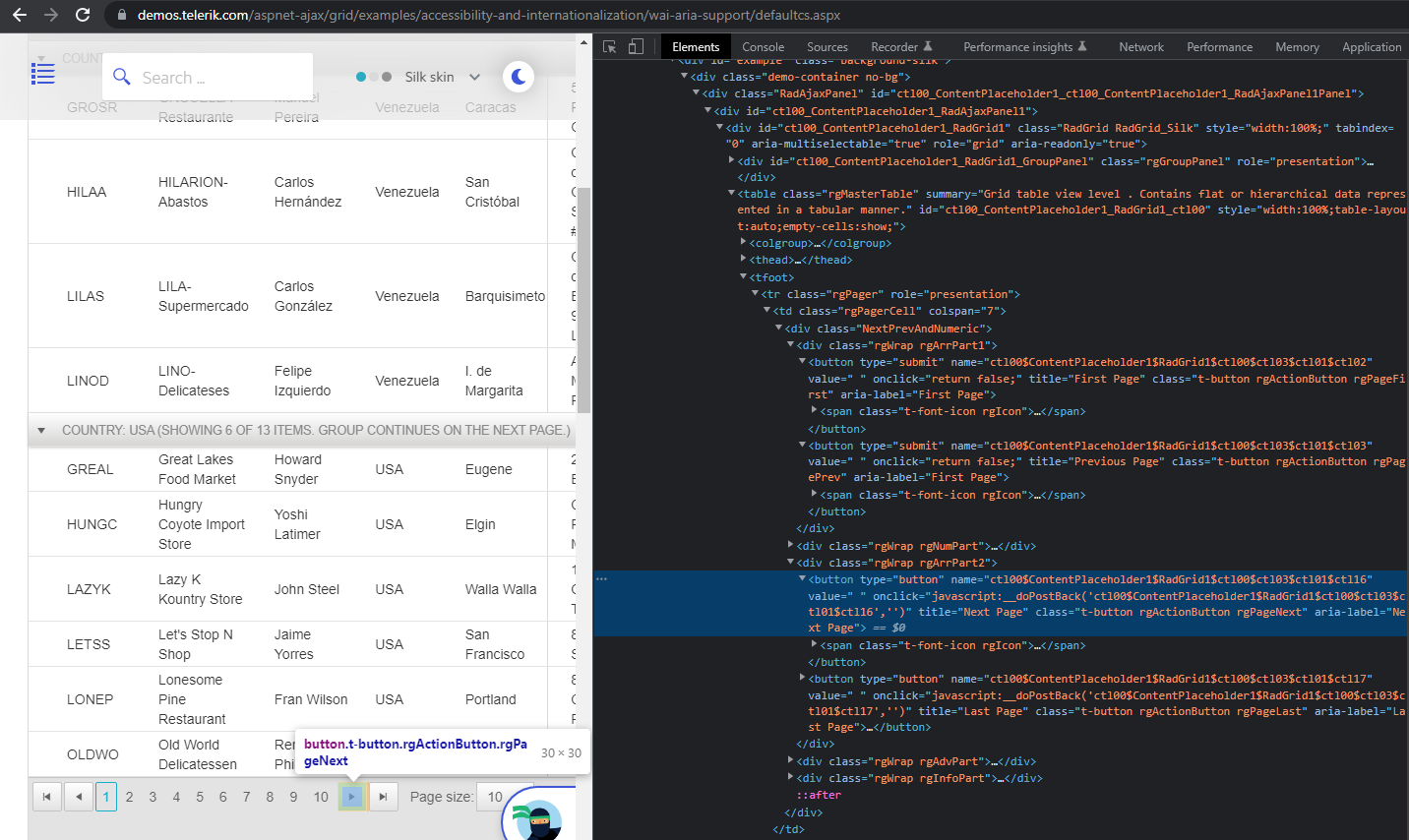Select page 4 in the pager
This screenshot has height=840, width=1409.
point(176,797)
